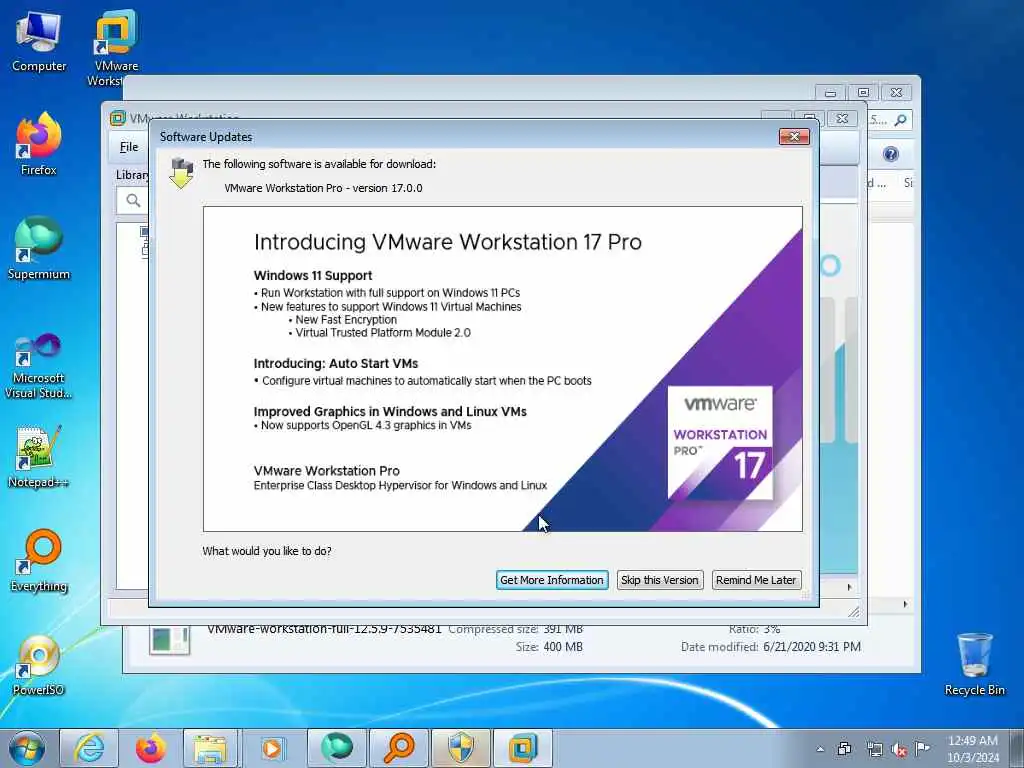1024x768 pixels.
Task: Open Notepad++ desktop shortcut
Action: (x=39, y=457)
